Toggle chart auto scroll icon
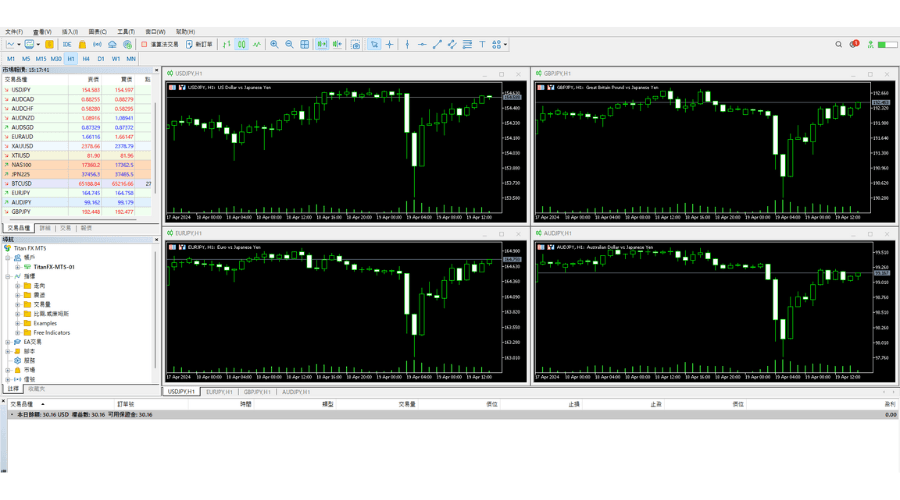This screenshot has height=500, width=900. tap(322, 44)
